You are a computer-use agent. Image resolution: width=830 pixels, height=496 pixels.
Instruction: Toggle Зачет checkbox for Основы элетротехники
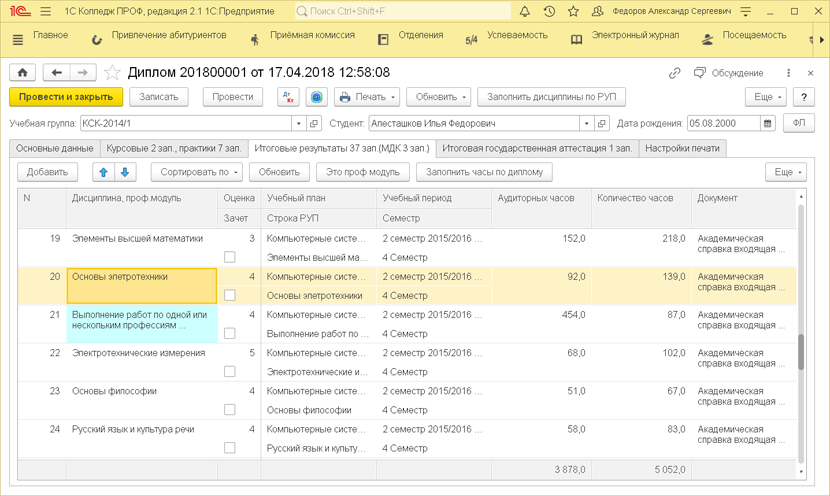[x=230, y=296]
